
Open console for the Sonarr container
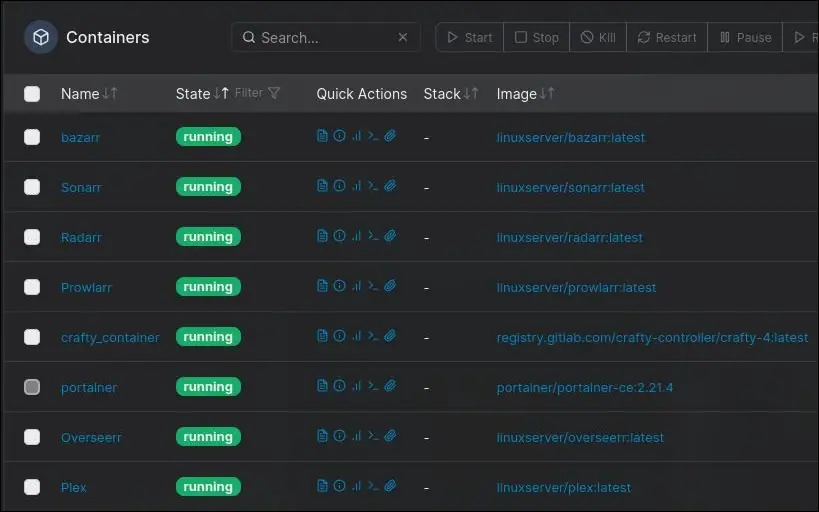pos(373,186)
